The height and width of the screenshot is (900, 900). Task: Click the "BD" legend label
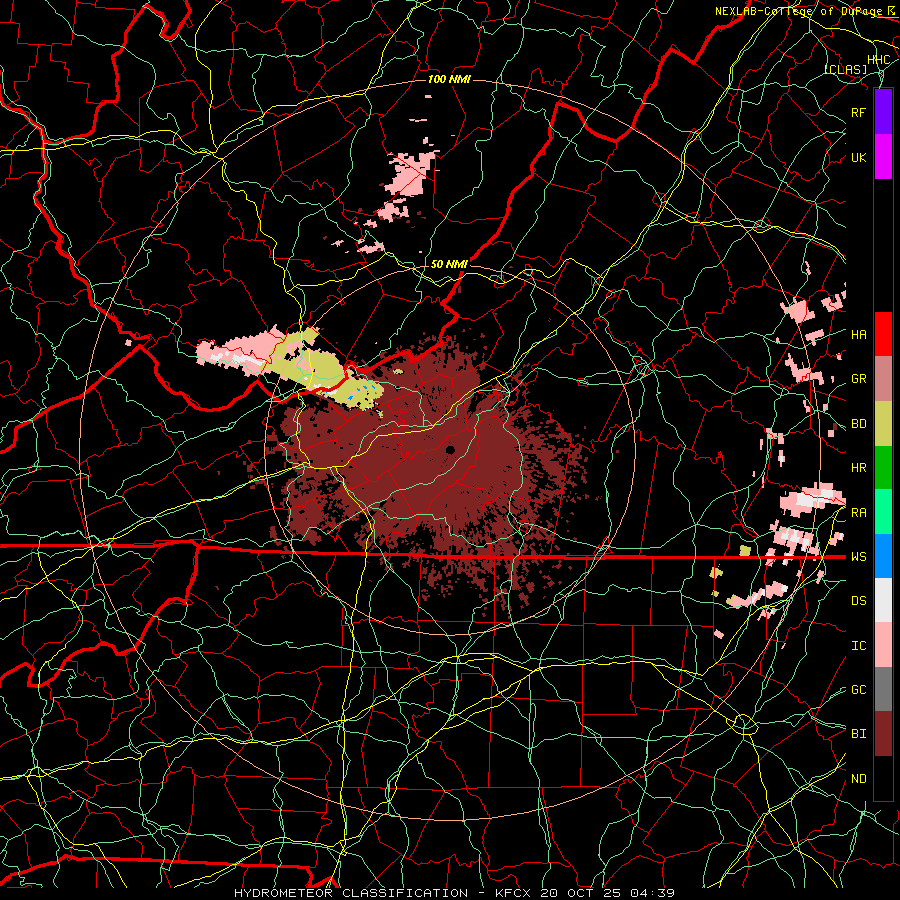coord(858,424)
